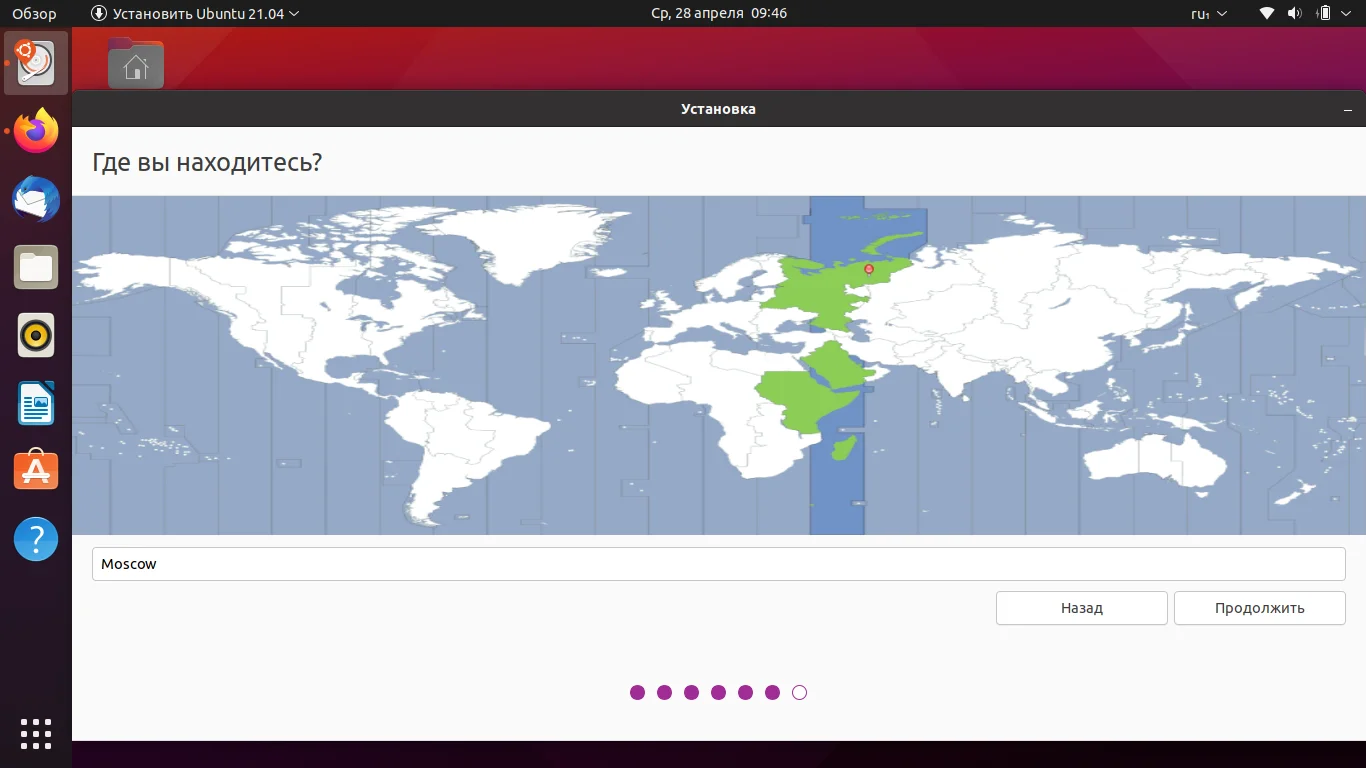
Task: Open LibreOffice Writer
Action: click(x=35, y=403)
